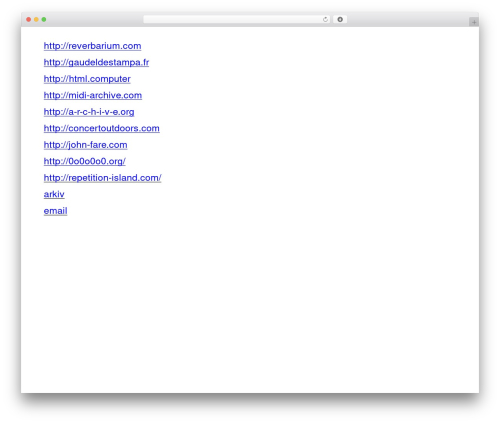
Task: Open a new tab with plus button
Action: [474, 22]
